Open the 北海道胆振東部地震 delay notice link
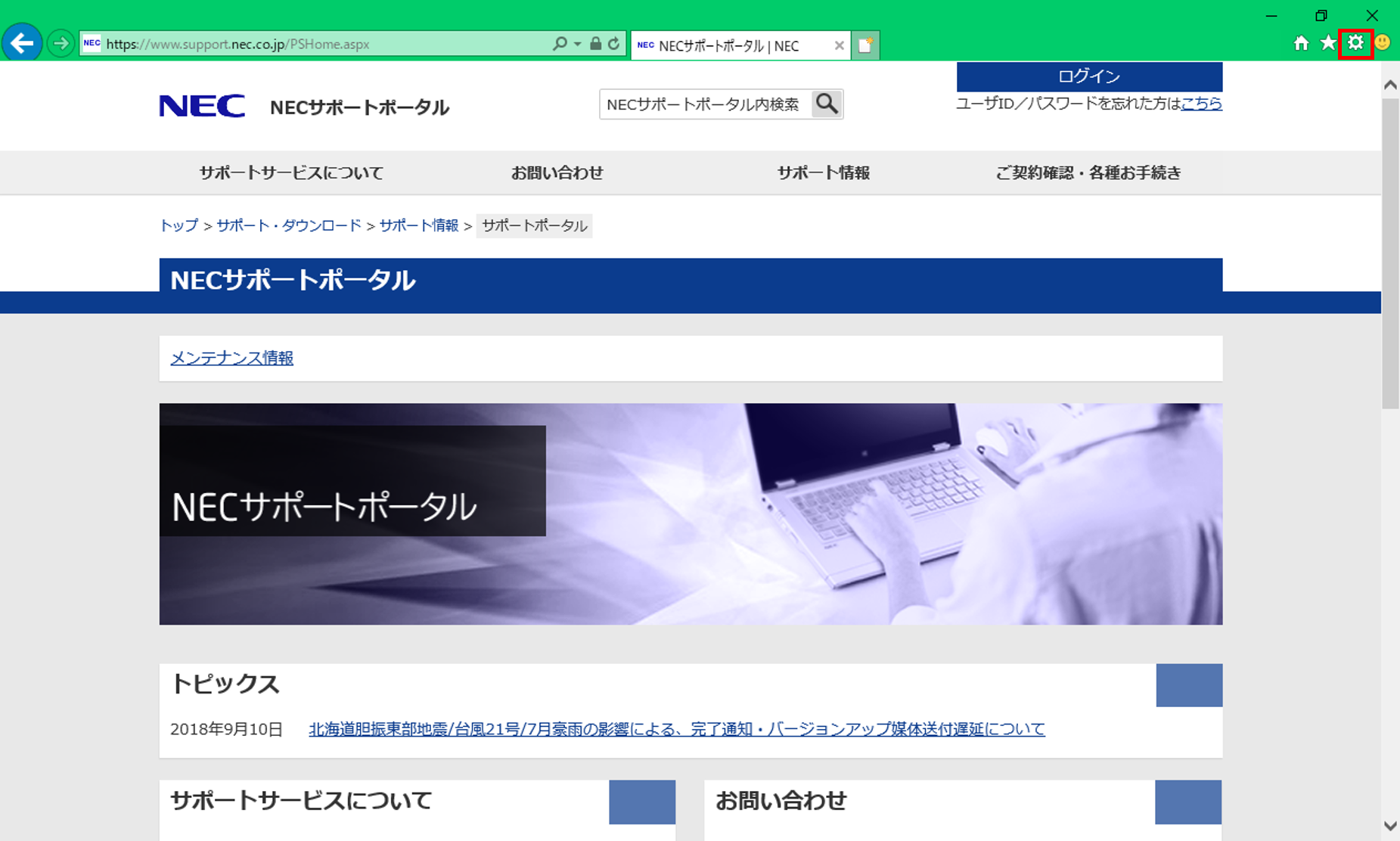1400x841 pixels. 677,729
